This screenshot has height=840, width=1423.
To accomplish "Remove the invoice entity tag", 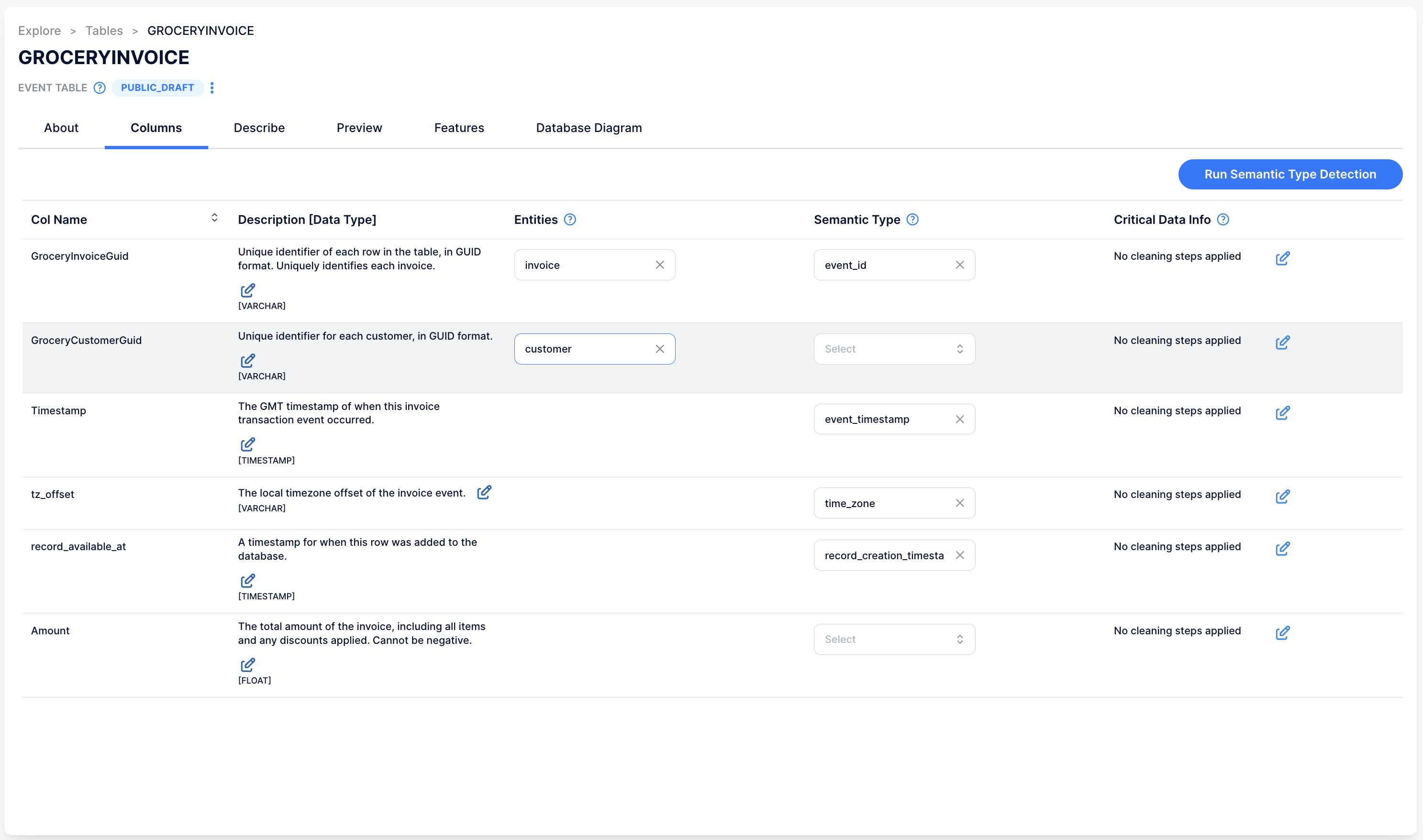I will [660, 264].
